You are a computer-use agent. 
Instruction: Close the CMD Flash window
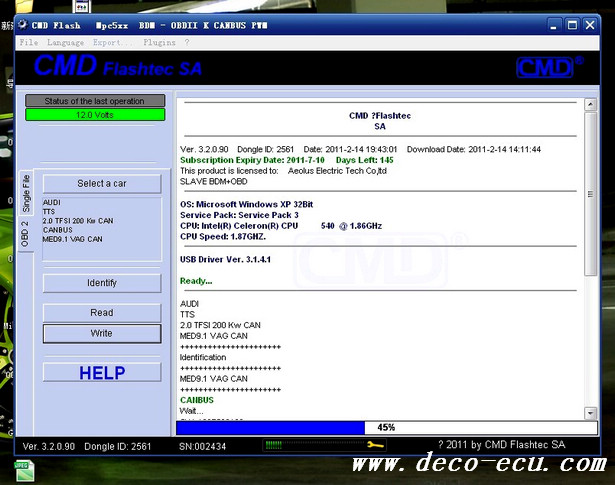590,25
